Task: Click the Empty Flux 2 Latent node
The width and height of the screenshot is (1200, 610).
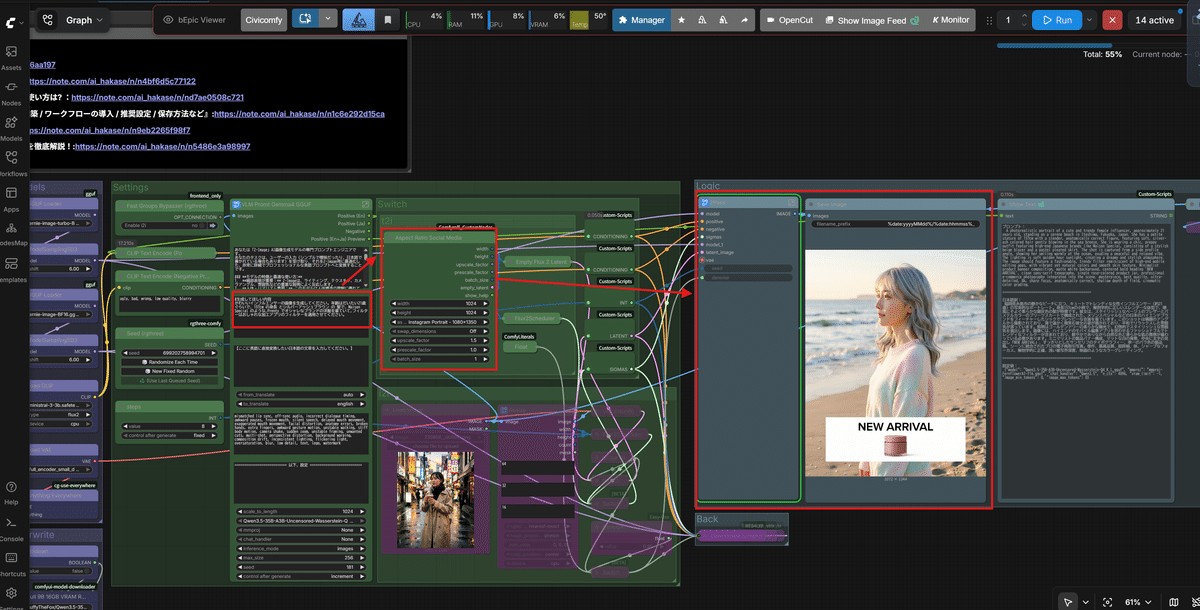Action: point(537,262)
